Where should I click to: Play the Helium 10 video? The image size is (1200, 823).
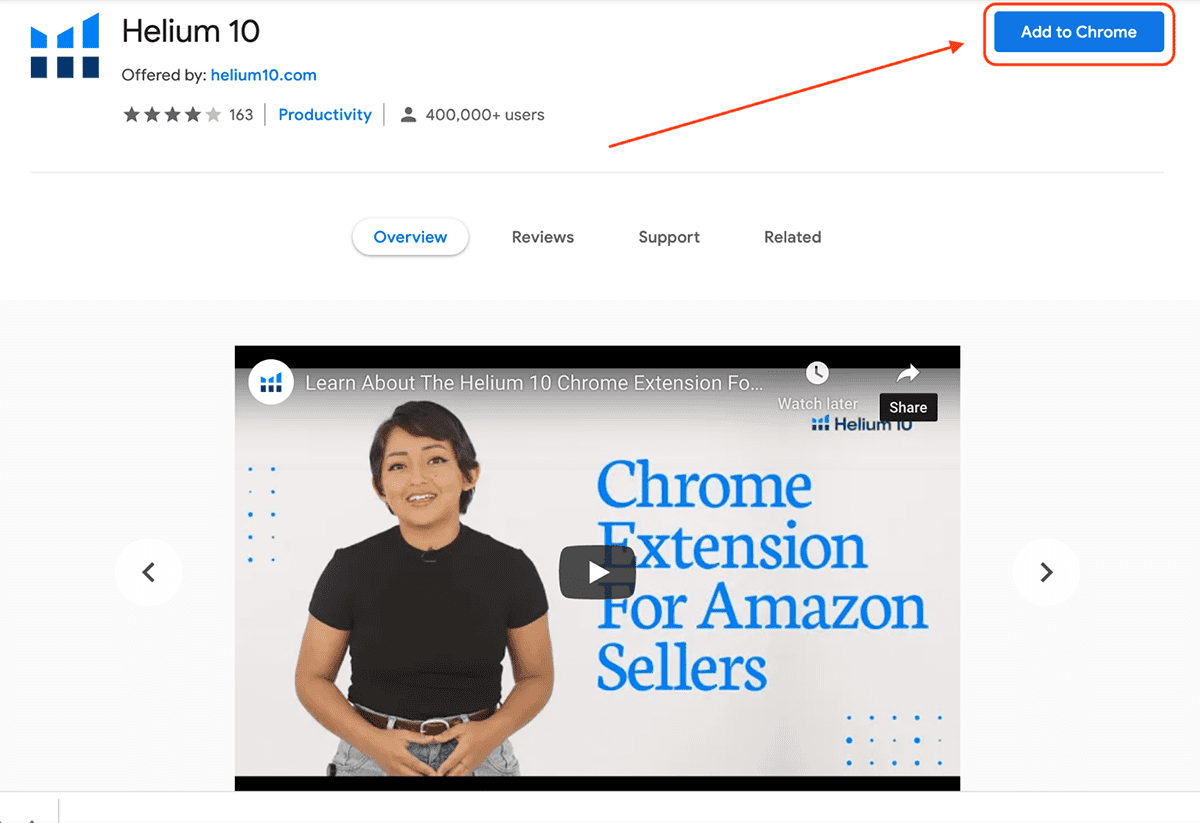tap(597, 572)
